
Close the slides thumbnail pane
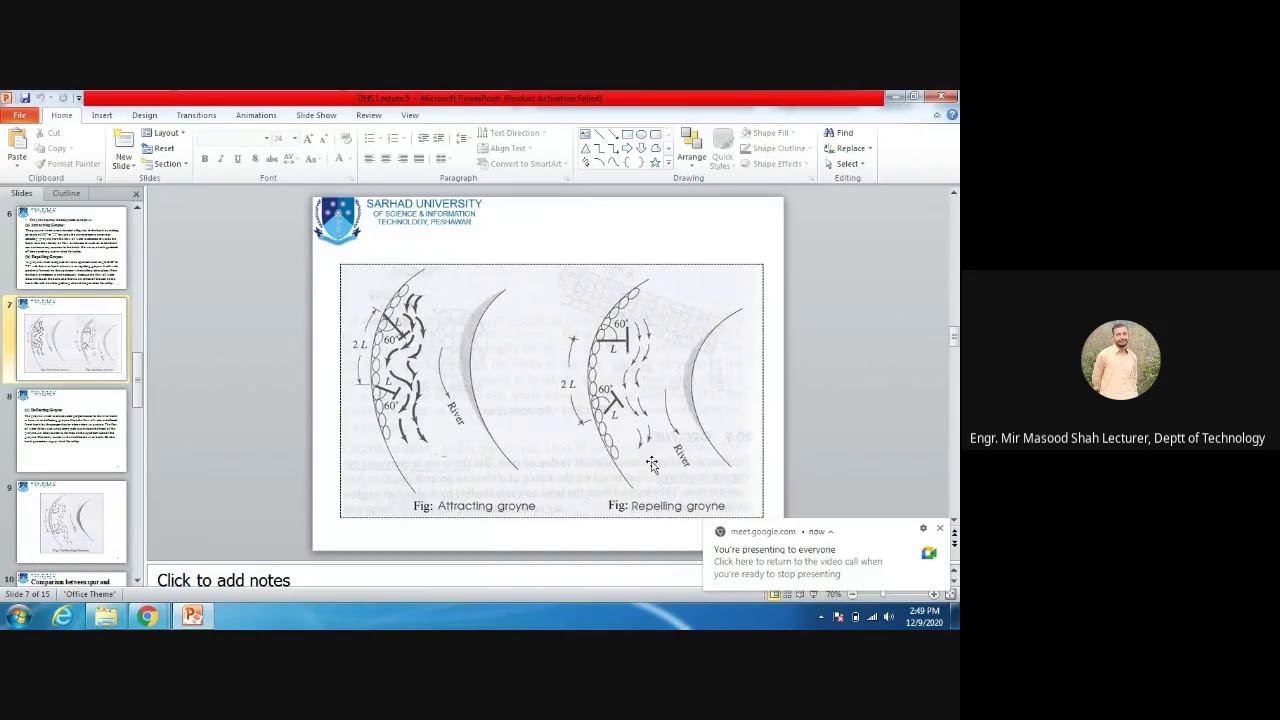click(x=136, y=193)
